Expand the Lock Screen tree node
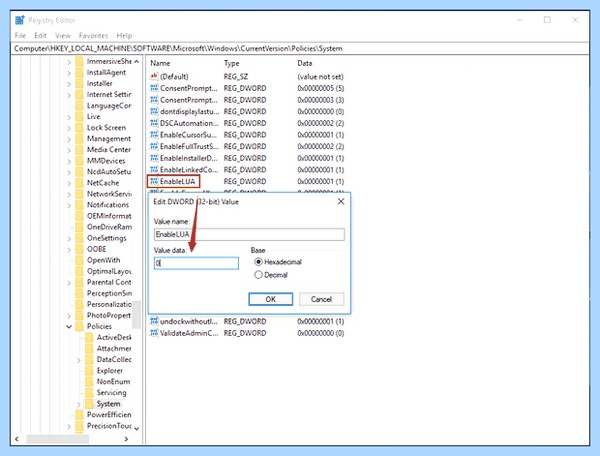This screenshot has width=600, height=456. point(69,128)
